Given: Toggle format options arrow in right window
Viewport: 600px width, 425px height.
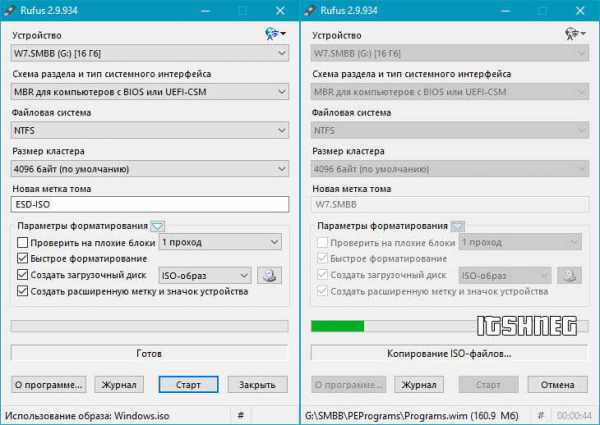Looking at the screenshot, I should tap(457, 226).
